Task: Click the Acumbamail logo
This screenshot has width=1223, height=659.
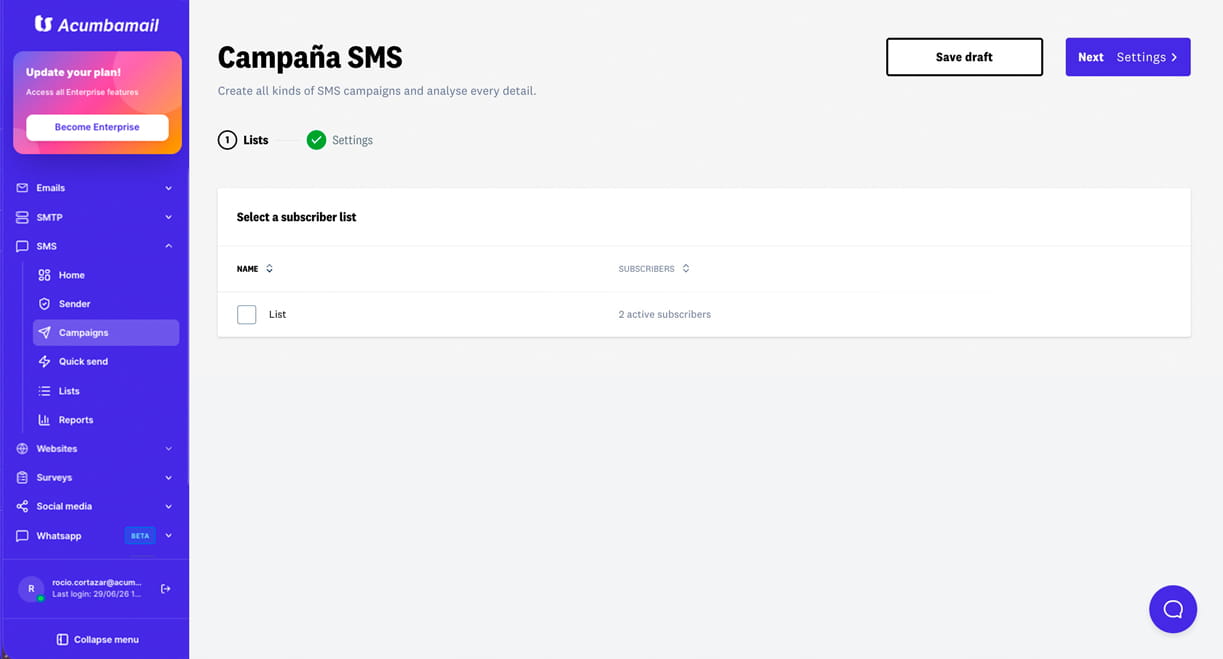Action: 97,24
